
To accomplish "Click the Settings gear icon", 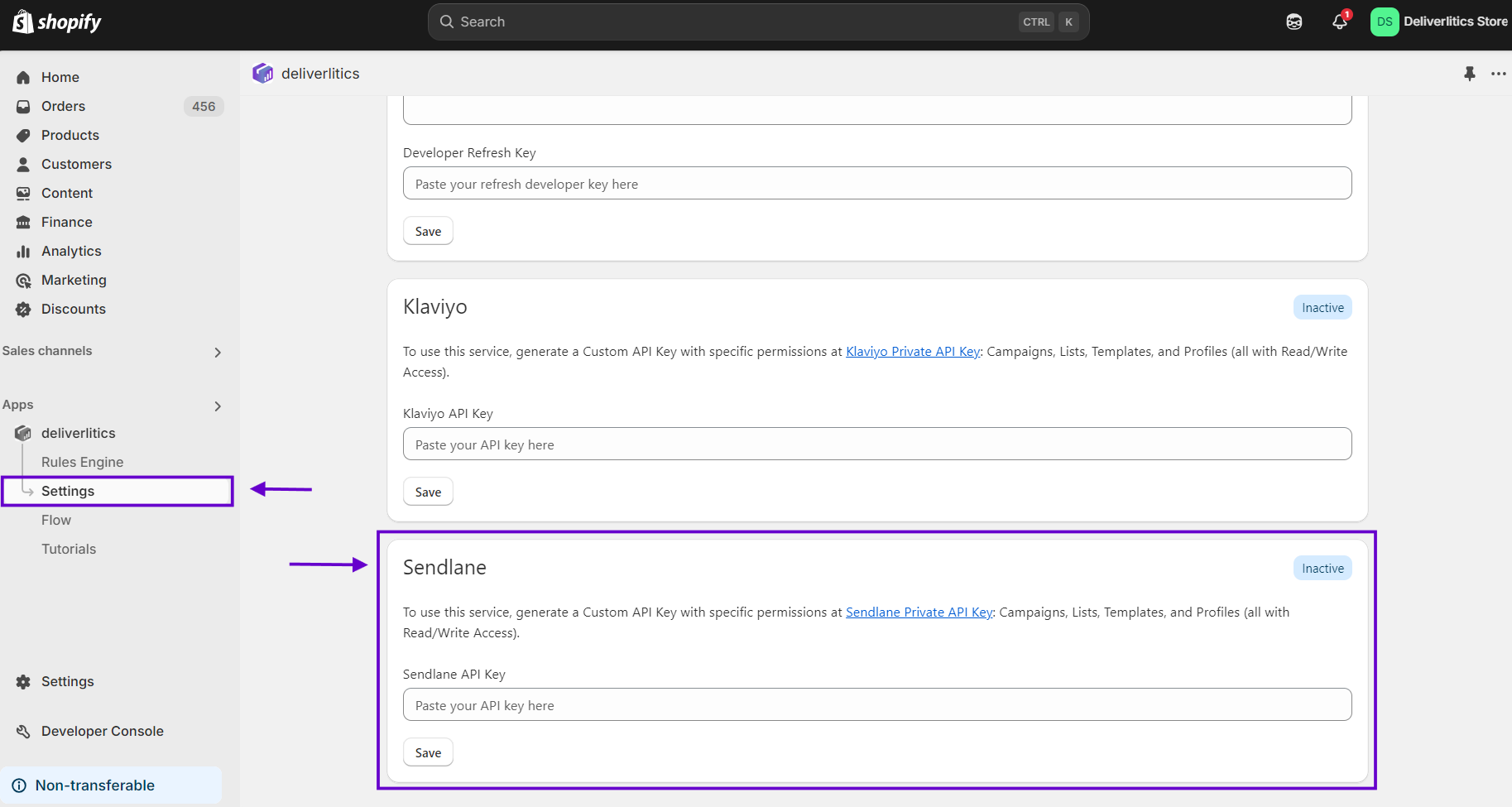I will pyautogui.click(x=23, y=682).
